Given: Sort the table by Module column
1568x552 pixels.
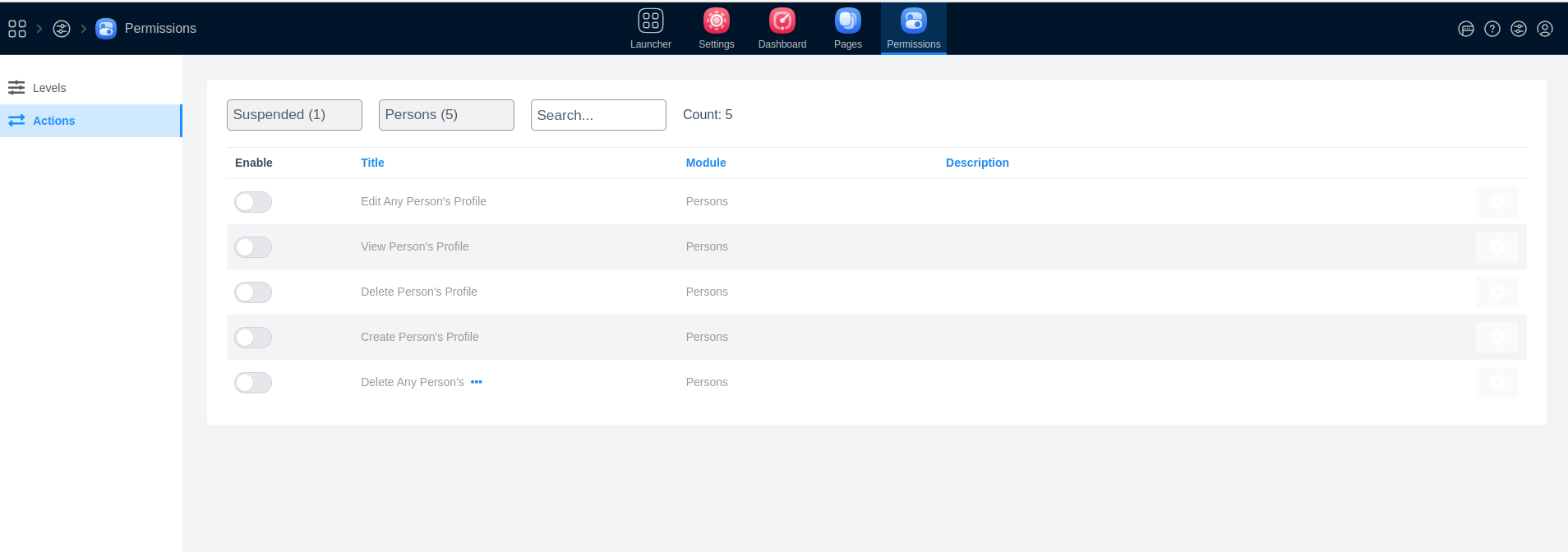Looking at the screenshot, I should tap(706, 163).
